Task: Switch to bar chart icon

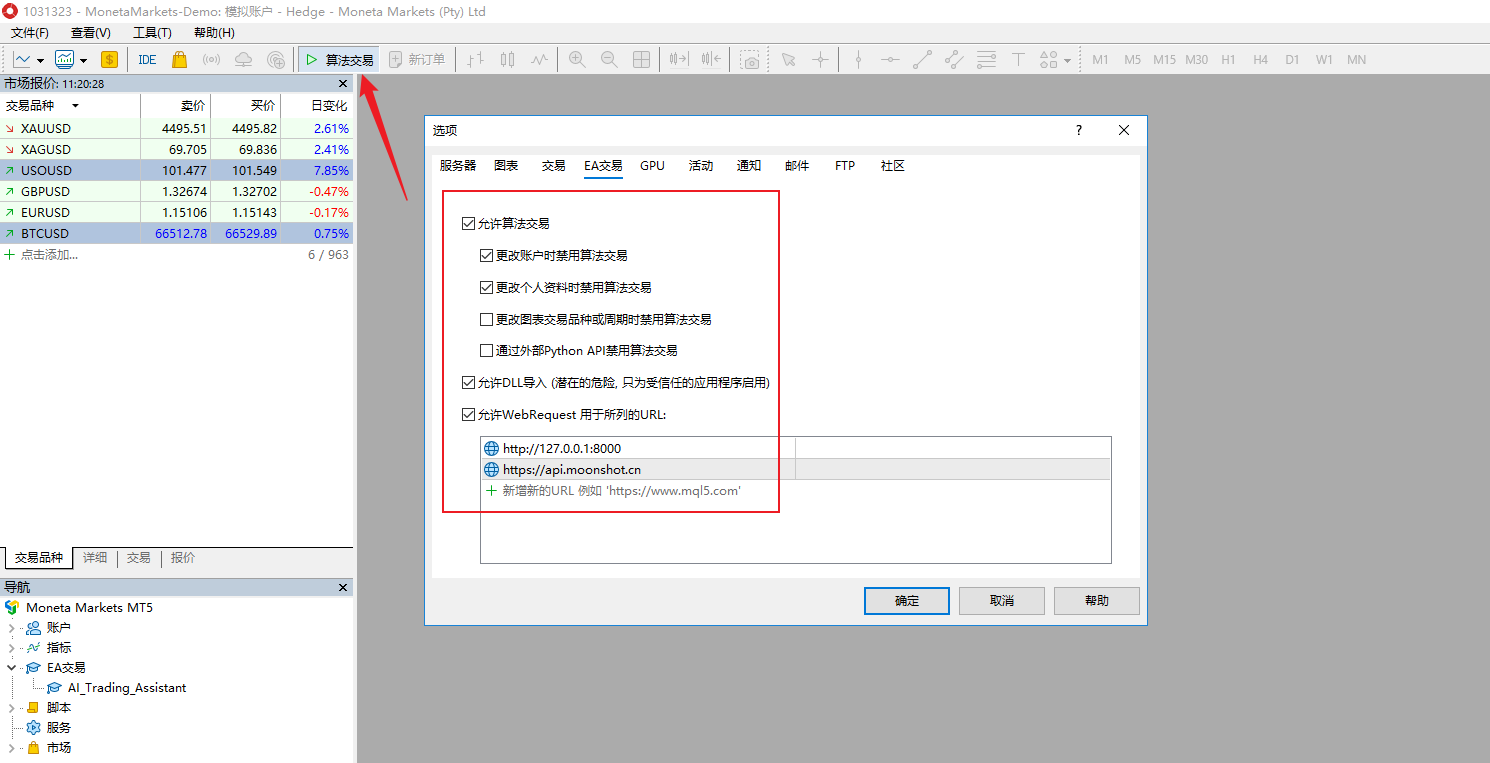Action: click(476, 60)
